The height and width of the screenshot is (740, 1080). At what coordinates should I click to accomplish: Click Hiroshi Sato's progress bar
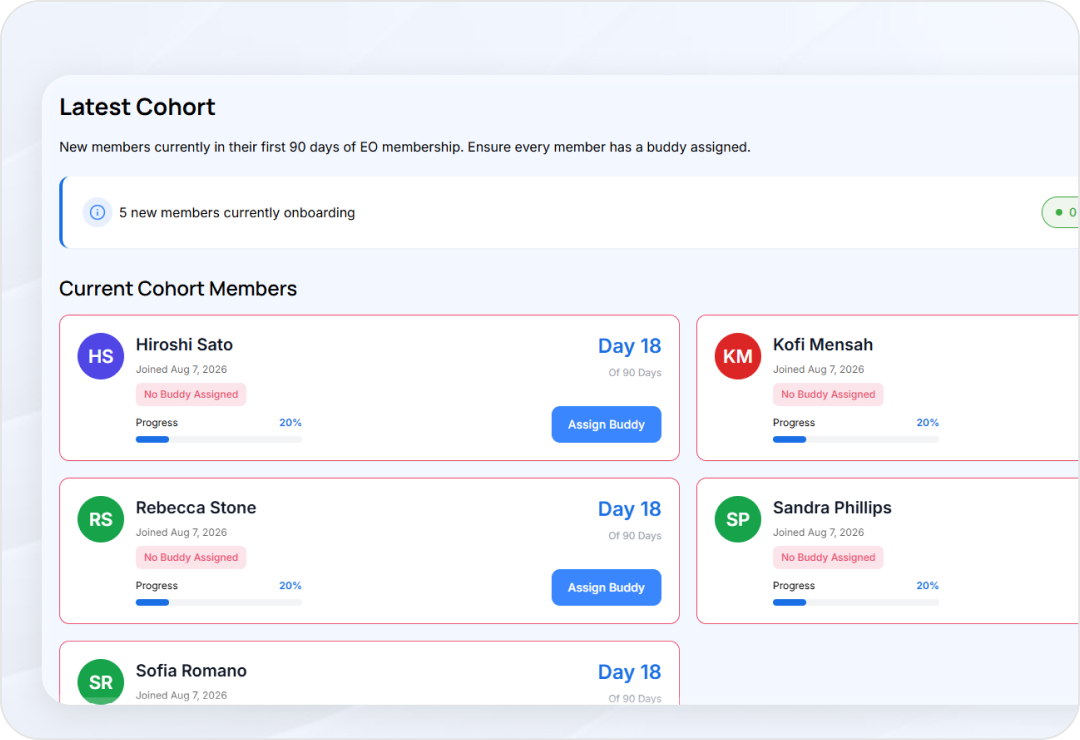pyautogui.click(x=218, y=440)
